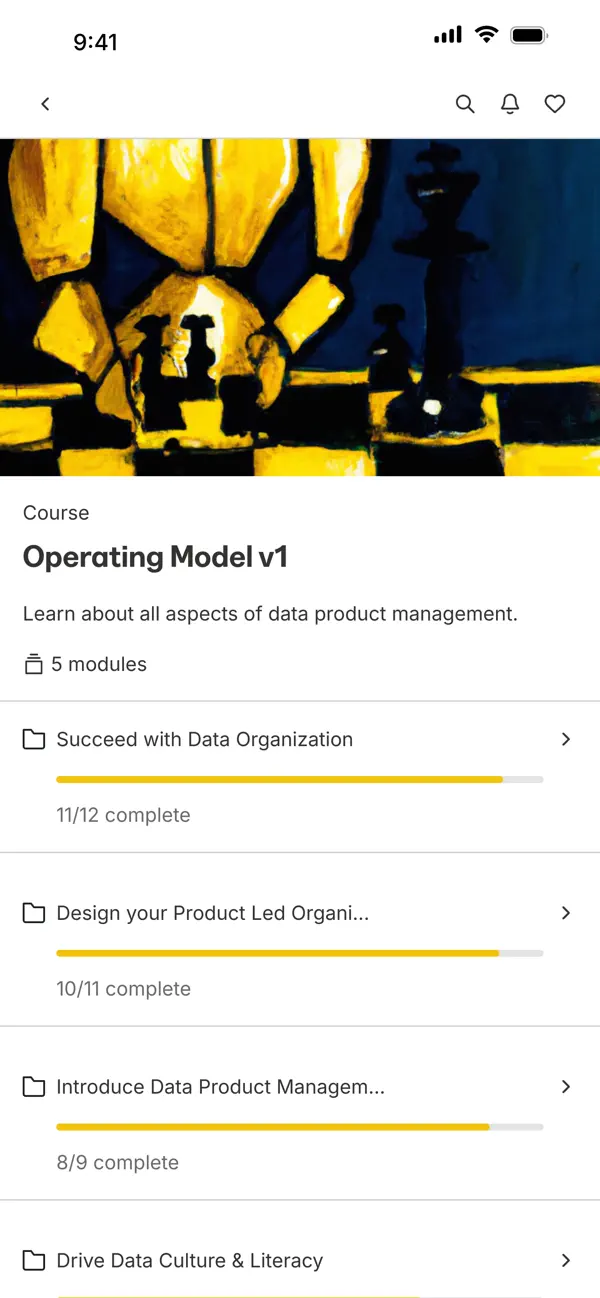Click folder icon beside Succeed with Data Organization
600x1298 pixels.
pos(34,740)
